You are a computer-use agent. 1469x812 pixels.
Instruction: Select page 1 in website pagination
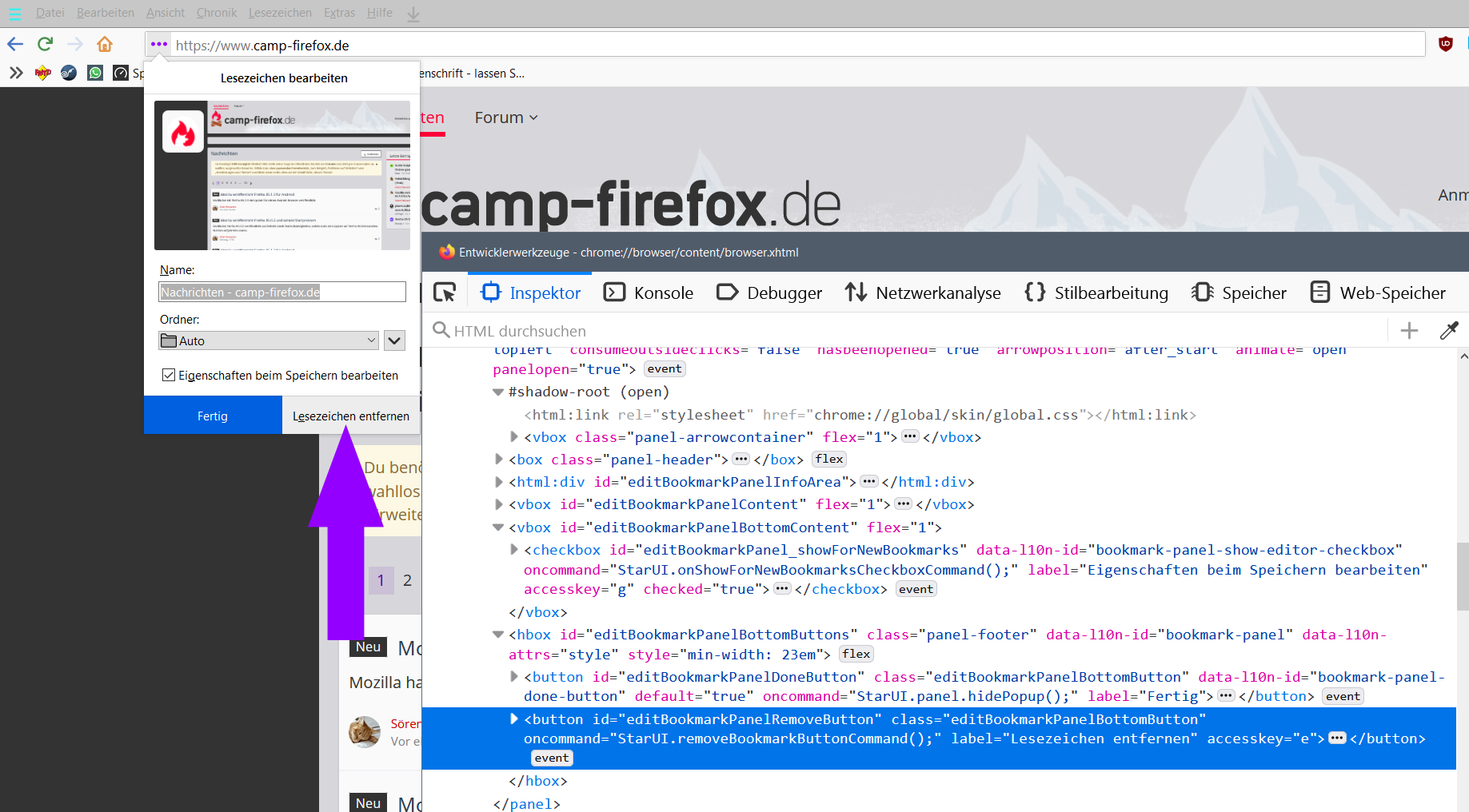381,580
